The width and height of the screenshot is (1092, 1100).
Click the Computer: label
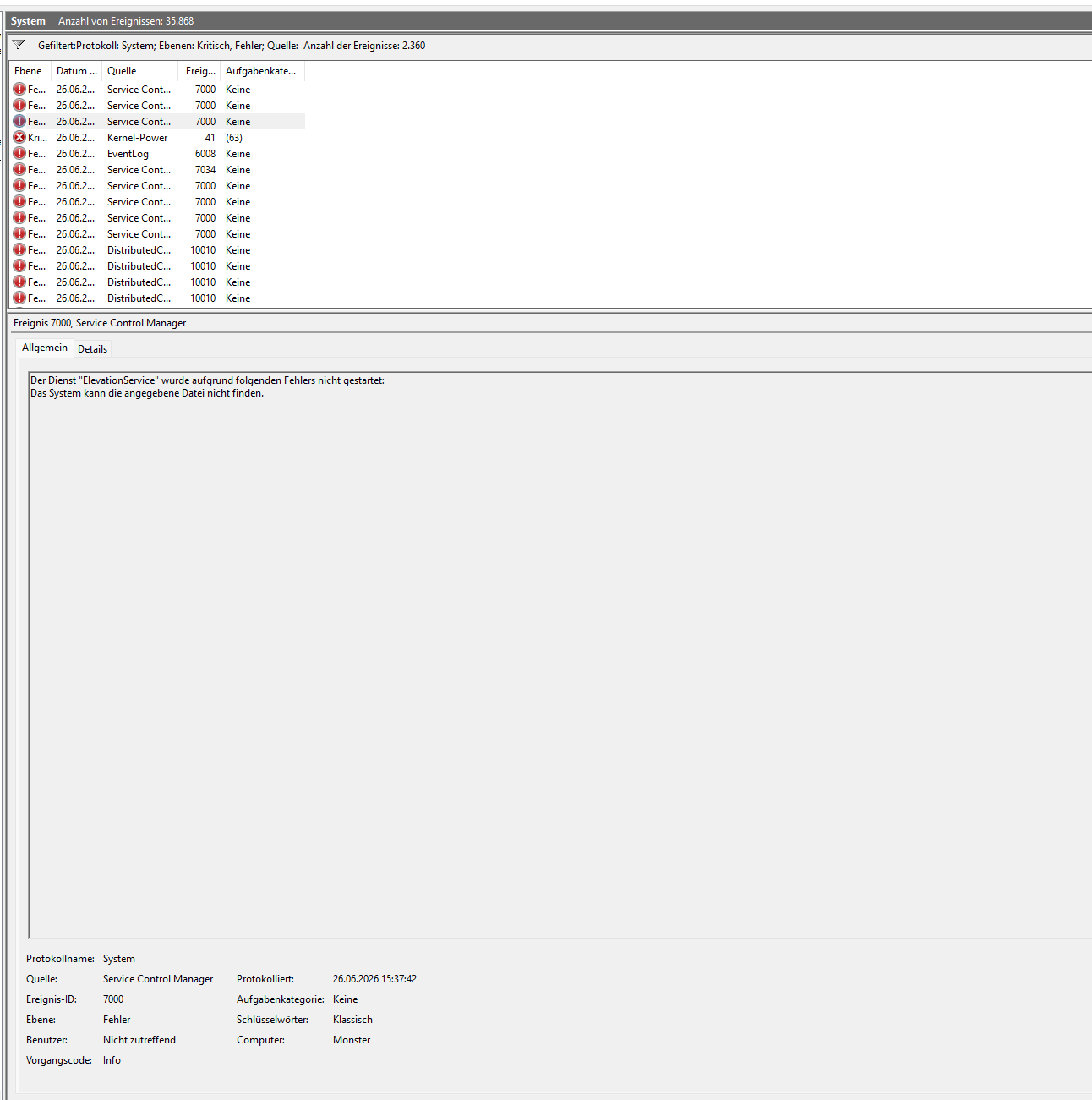260,1039
